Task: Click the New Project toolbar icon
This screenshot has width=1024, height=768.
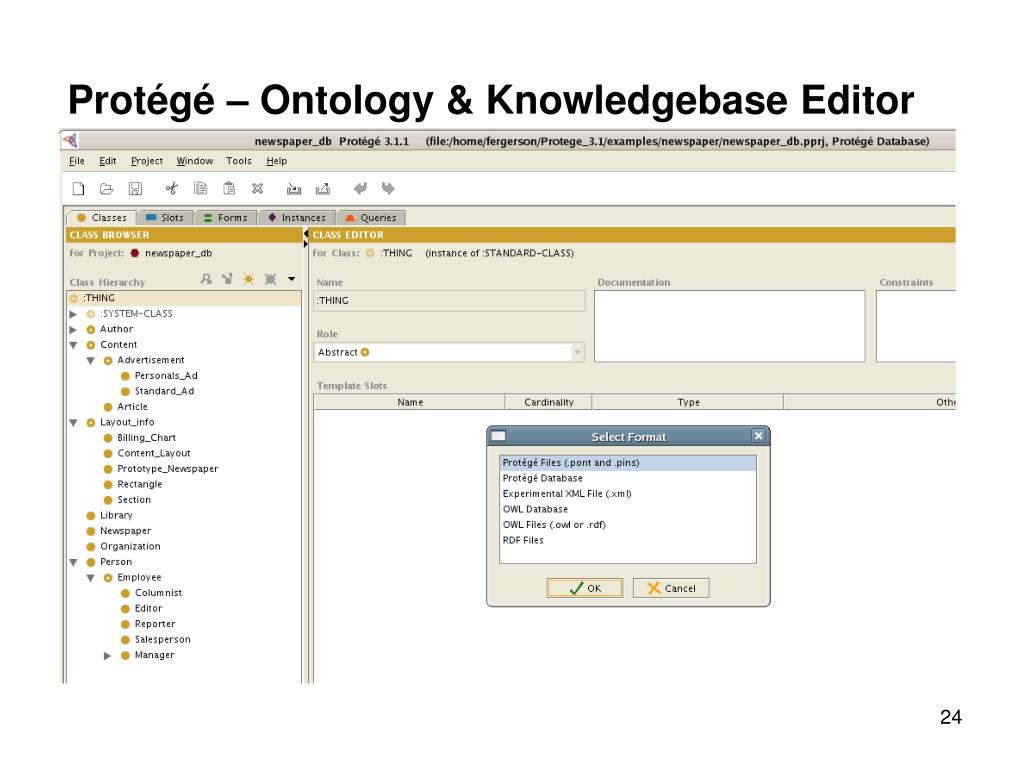Action: [x=78, y=189]
